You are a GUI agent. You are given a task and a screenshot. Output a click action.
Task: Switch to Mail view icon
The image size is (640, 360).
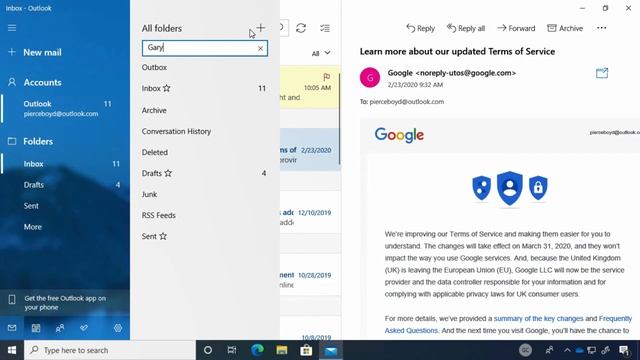point(12,328)
